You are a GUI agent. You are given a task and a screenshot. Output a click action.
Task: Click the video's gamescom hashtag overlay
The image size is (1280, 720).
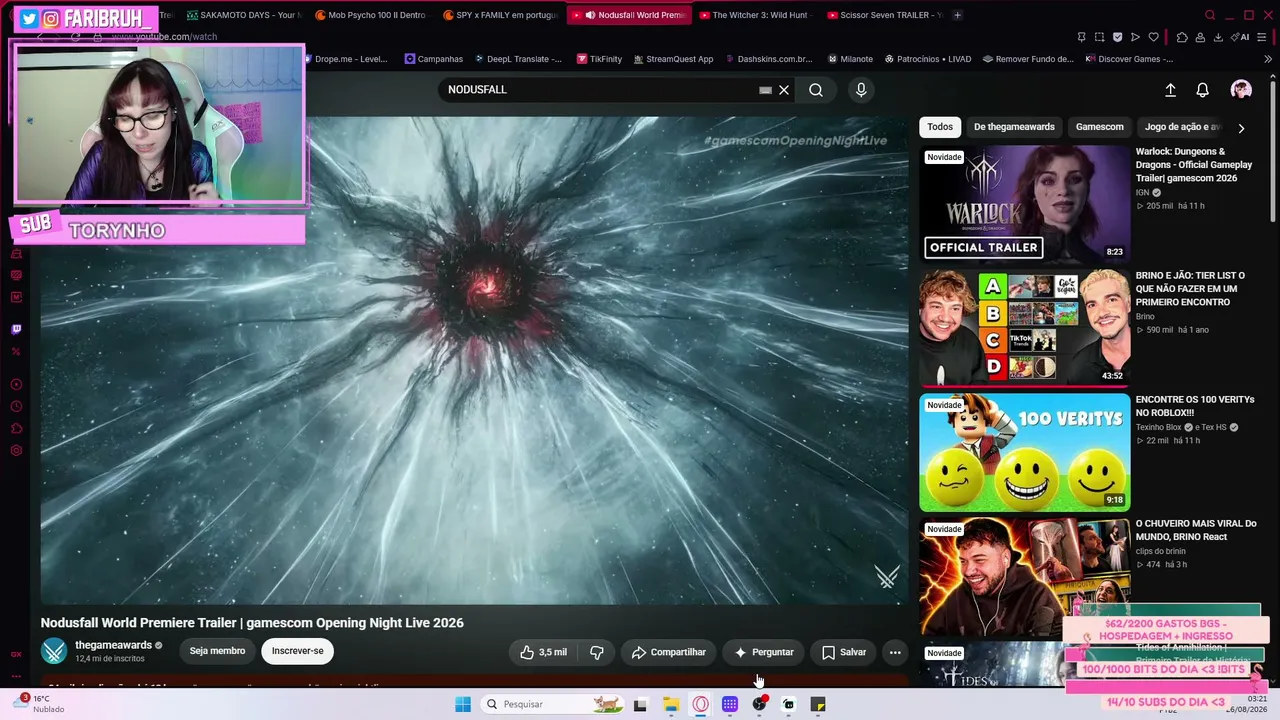[795, 140]
